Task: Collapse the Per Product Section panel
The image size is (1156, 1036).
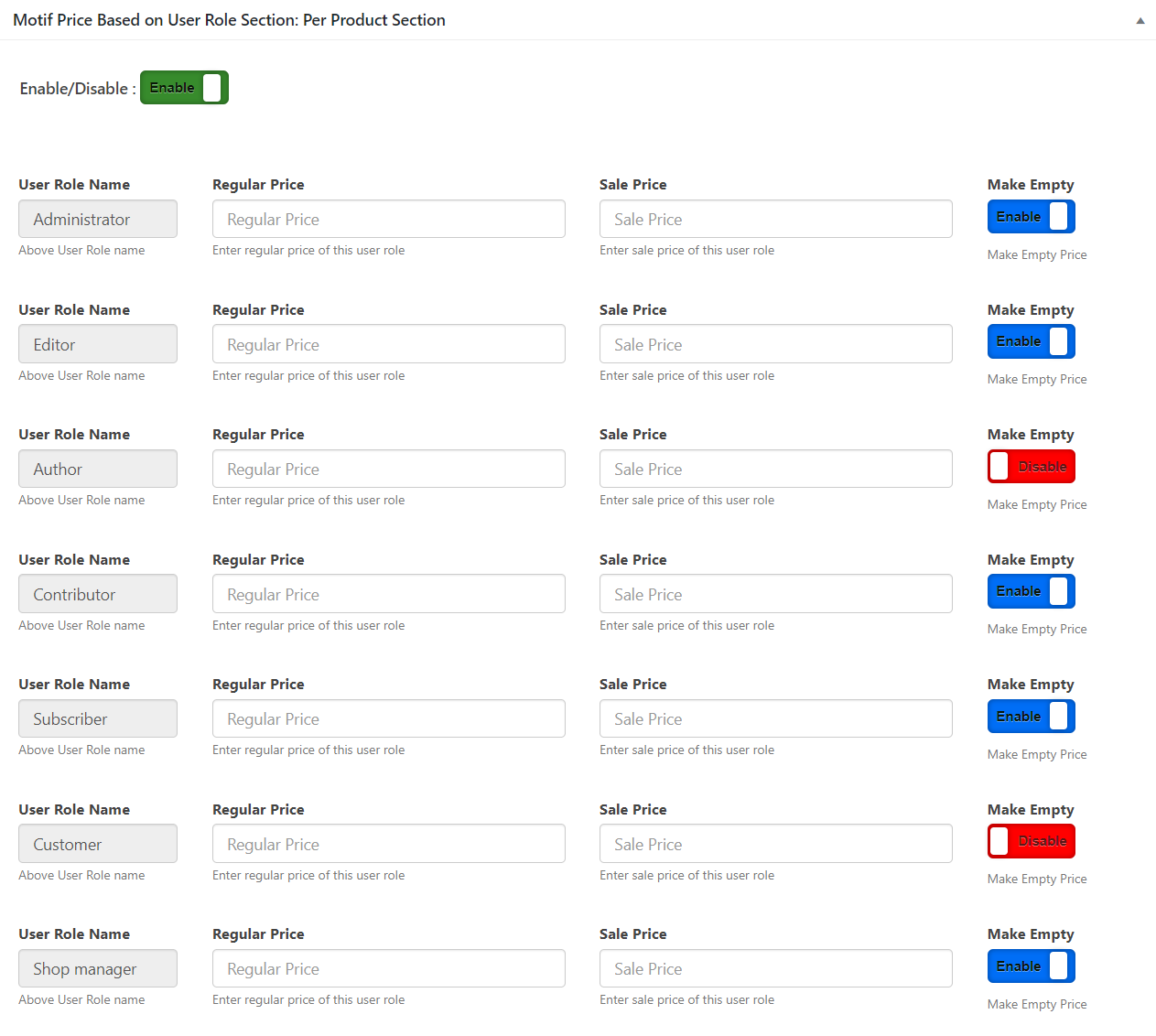Action: point(1140,19)
